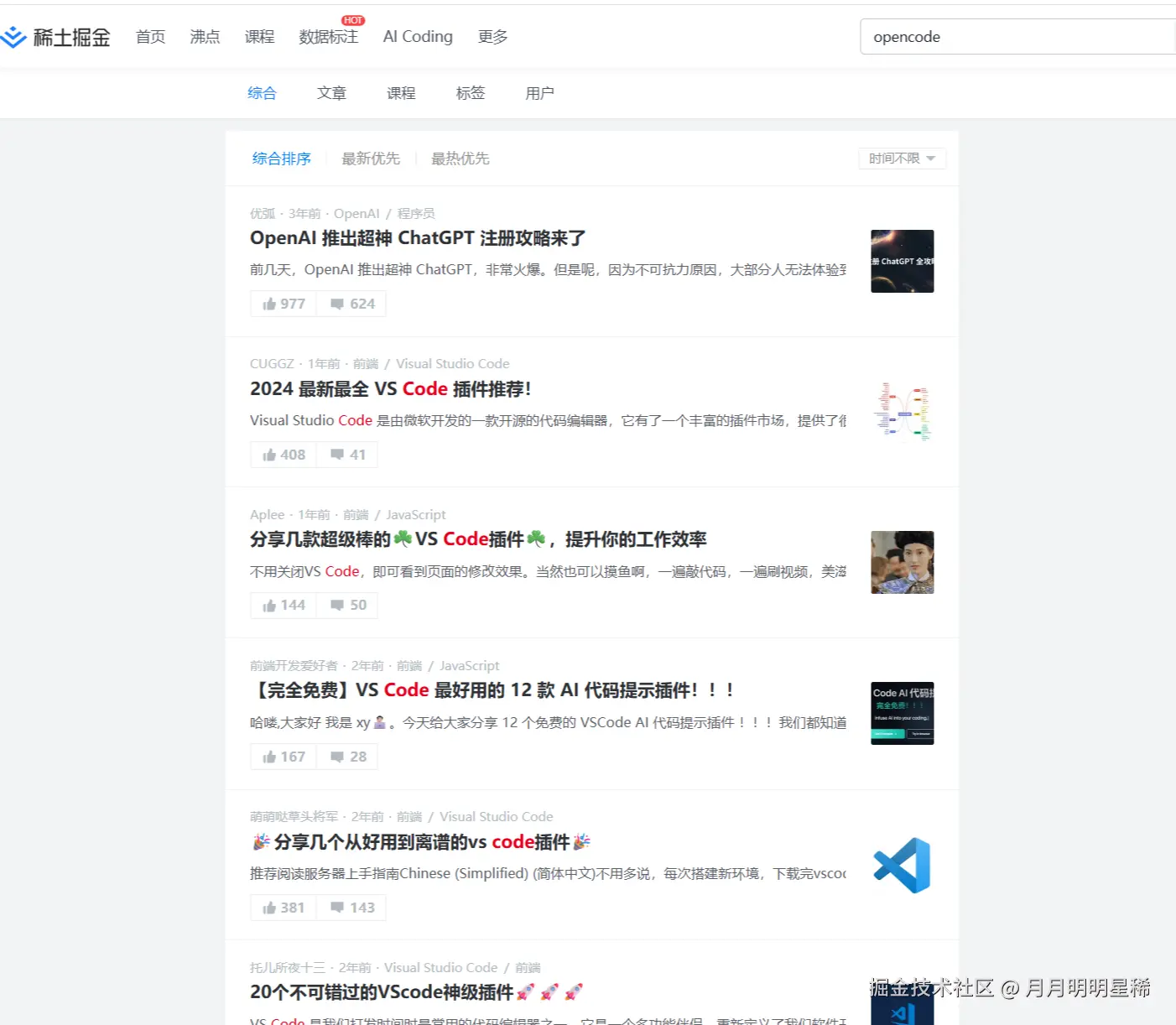Open Visual Studio Code tag under CUGGZ article
This screenshot has height=1025, width=1176.
453,363
